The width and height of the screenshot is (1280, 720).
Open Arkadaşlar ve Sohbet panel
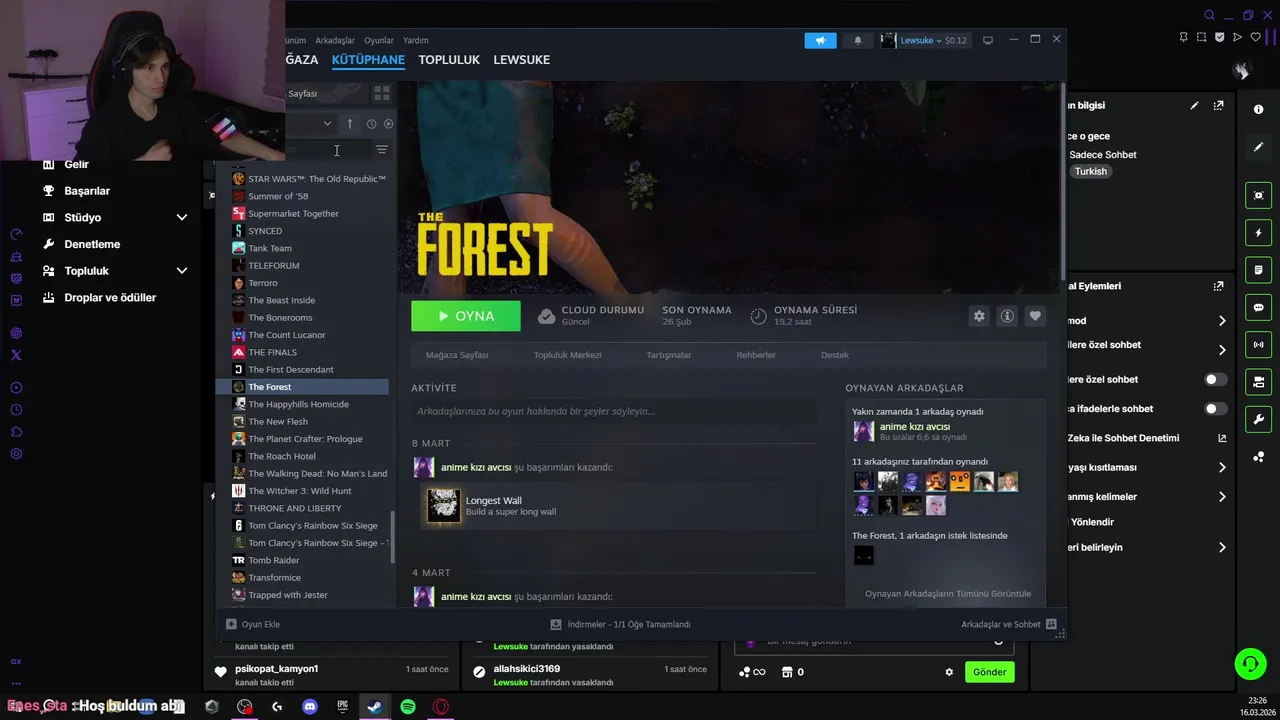(1008, 624)
